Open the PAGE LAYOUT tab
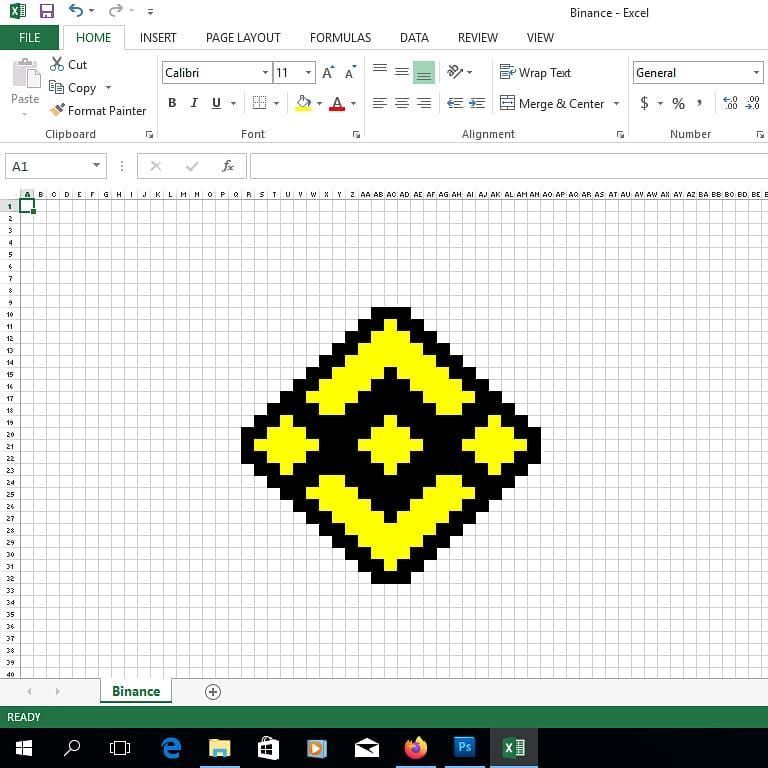768x768 pixels. click(243, 38)
